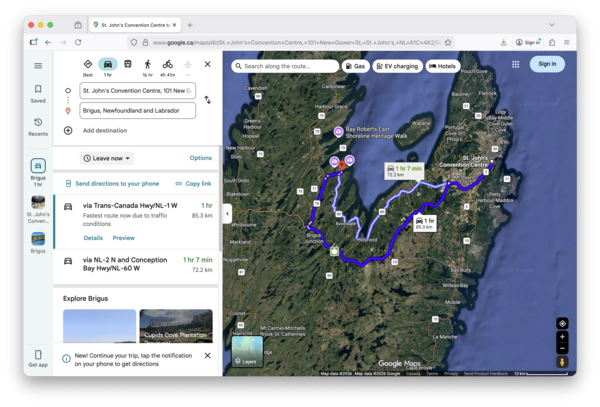Select Walking travel mode

click(x=148, y=67)
